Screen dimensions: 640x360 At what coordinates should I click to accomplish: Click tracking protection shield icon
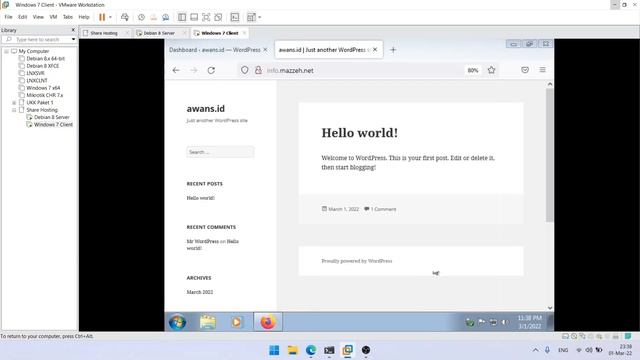(244, 70)
